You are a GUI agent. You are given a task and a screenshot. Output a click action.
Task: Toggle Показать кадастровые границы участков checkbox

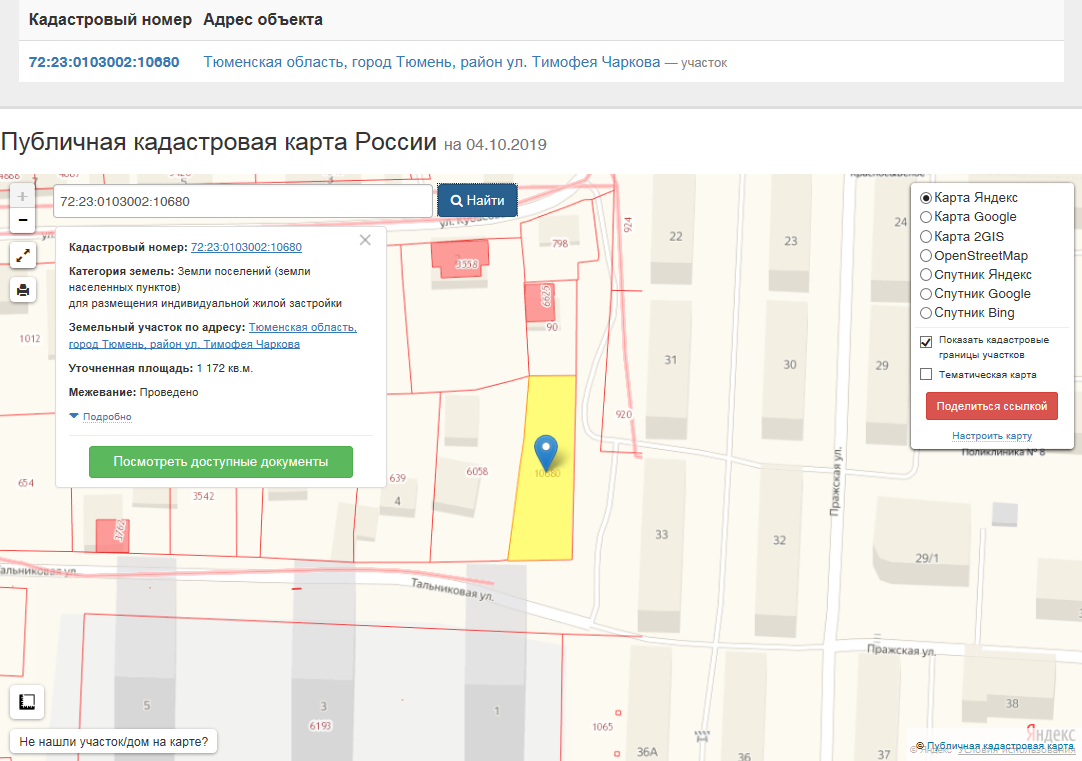click(926, 342)
